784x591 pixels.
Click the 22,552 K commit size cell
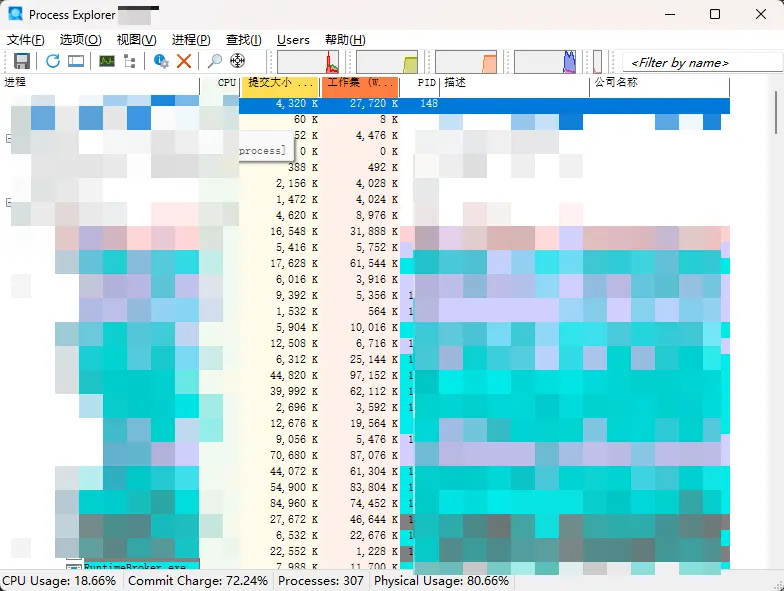294,552
